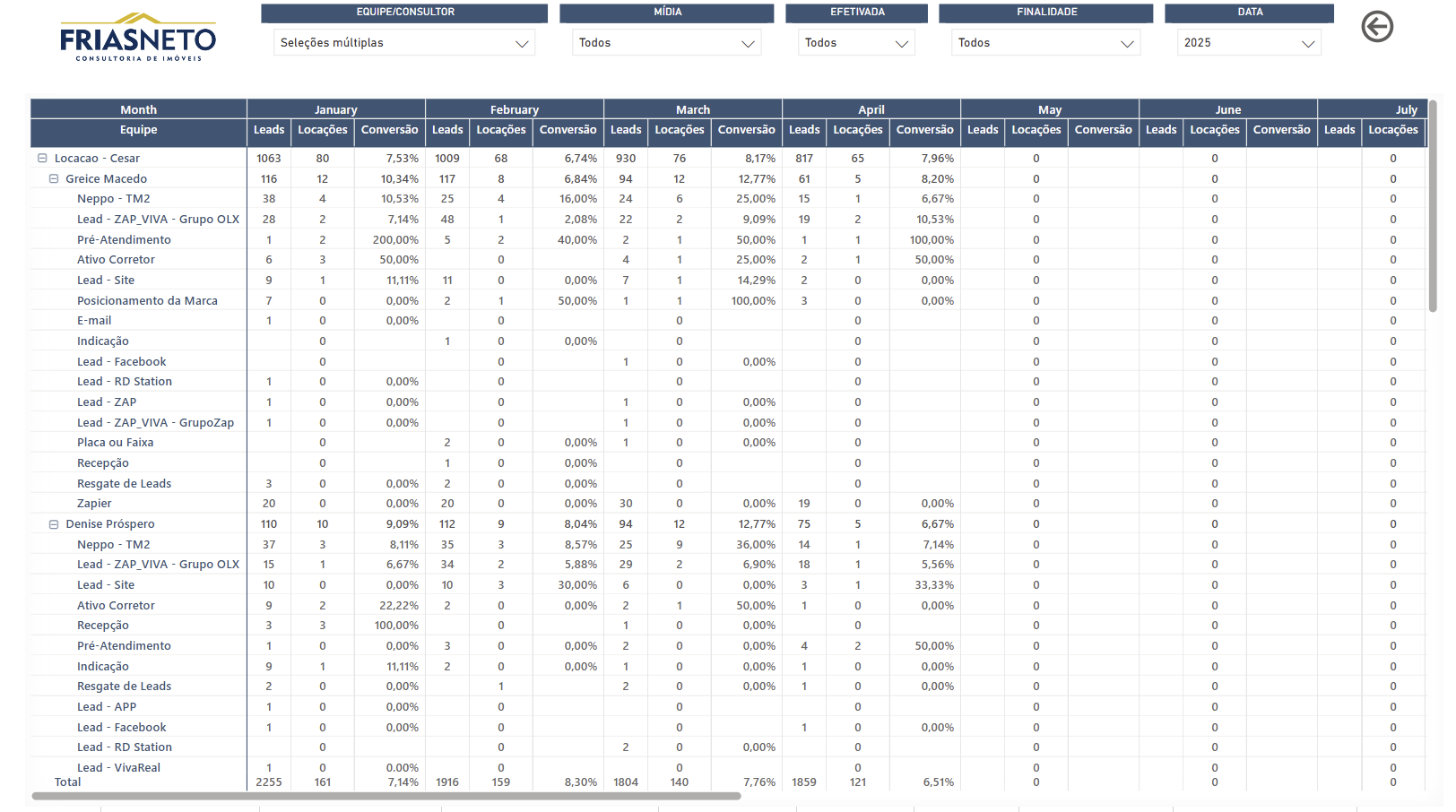Click April total leads value 1859
The image size is (1456, 812).
804,782
